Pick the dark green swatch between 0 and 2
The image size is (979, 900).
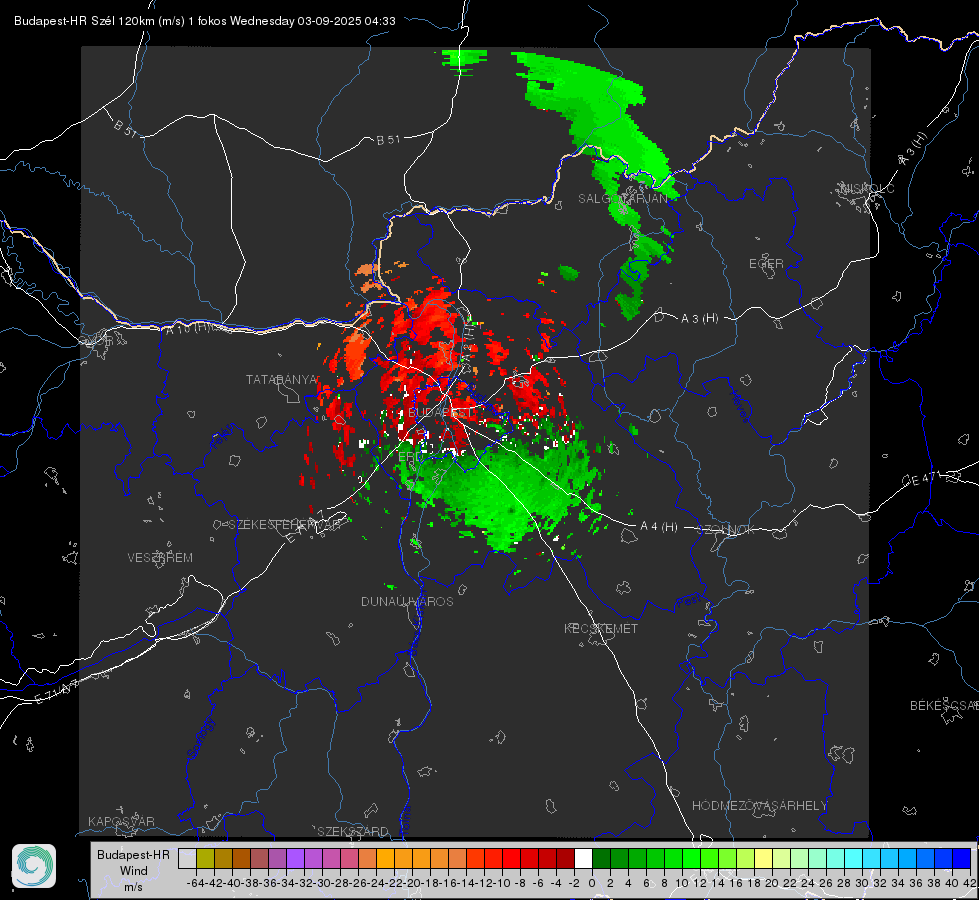pyautogui.click(x=601, y=858)
